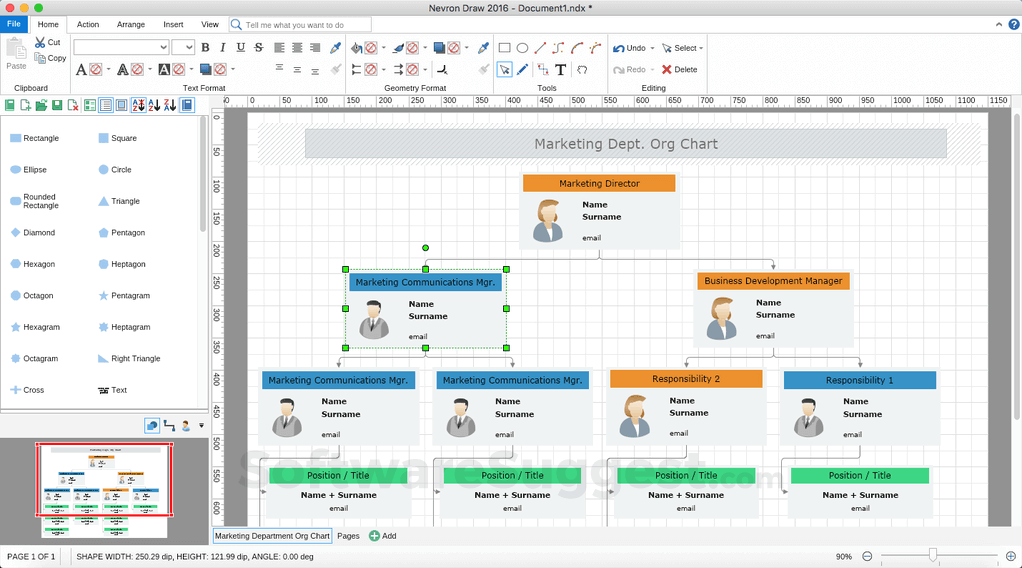Select the Text tool in Tools group
1022x568 pixels.
point(561,70)
